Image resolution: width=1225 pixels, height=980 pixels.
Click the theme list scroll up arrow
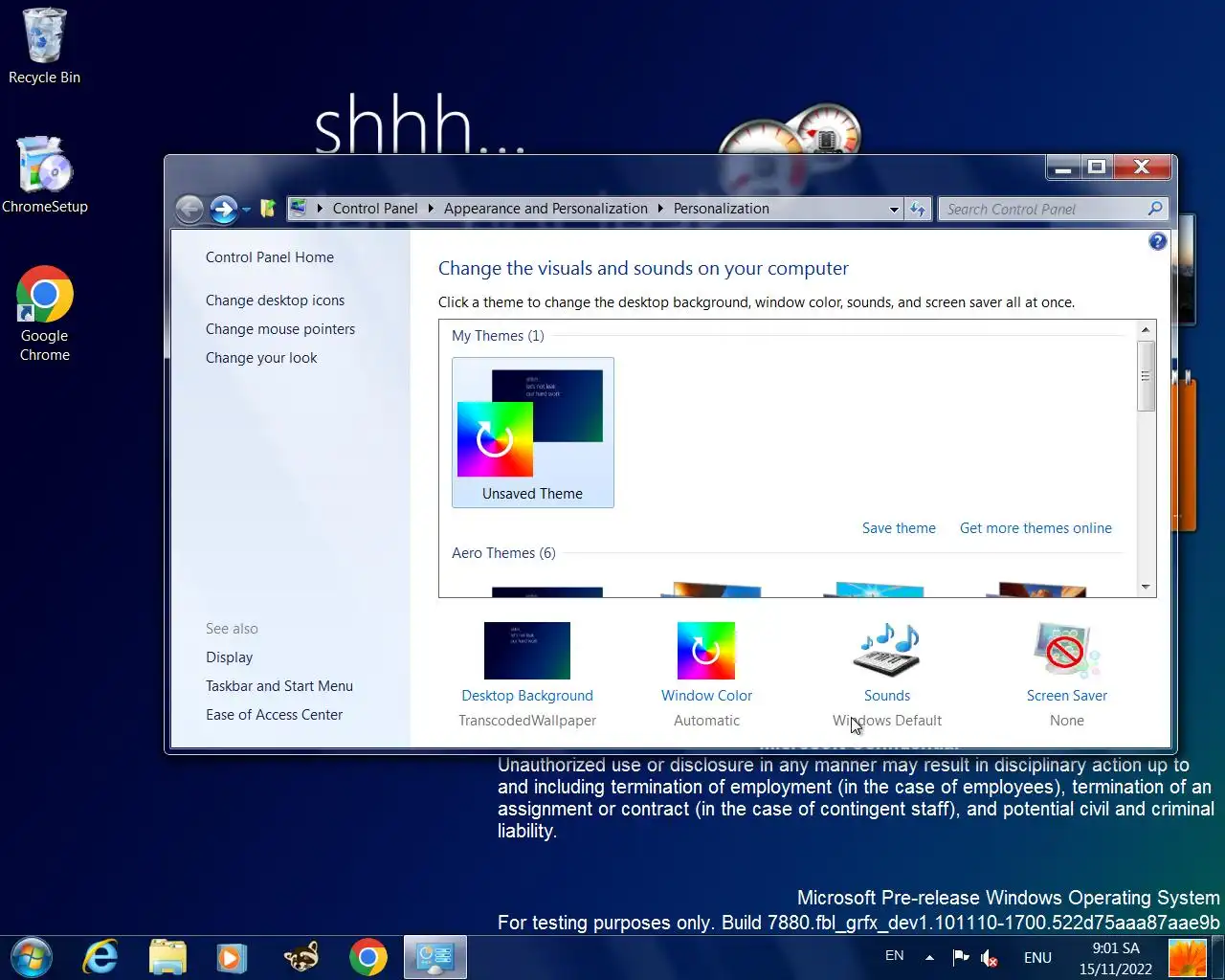point(1146,330)
